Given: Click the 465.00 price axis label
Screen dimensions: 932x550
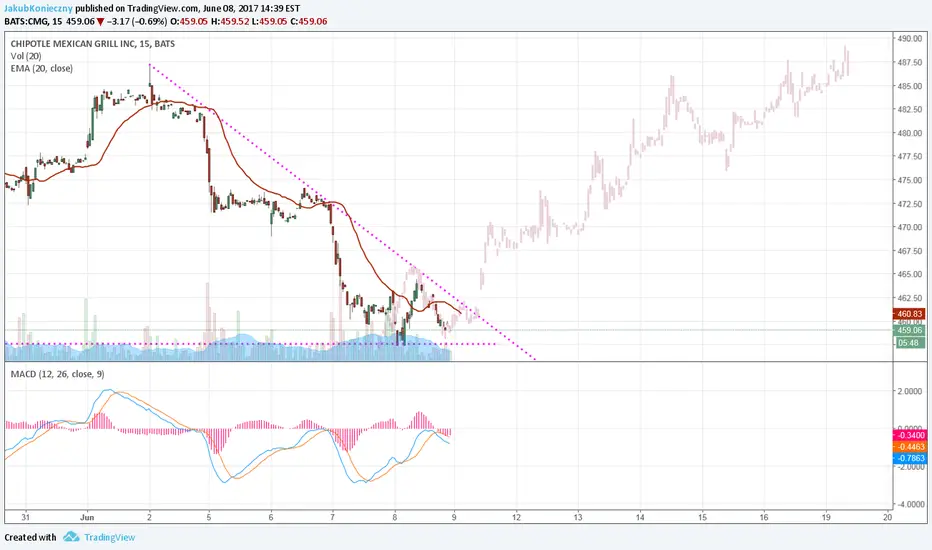Looking at the screenshot, I should pos(910,274).
